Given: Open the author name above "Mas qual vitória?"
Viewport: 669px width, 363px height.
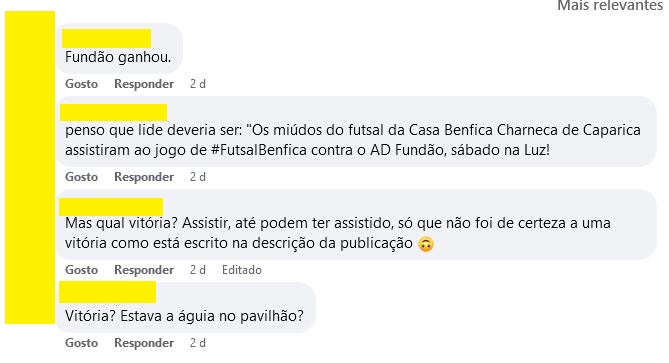Looking at the screenshot, I should point(111,207).
